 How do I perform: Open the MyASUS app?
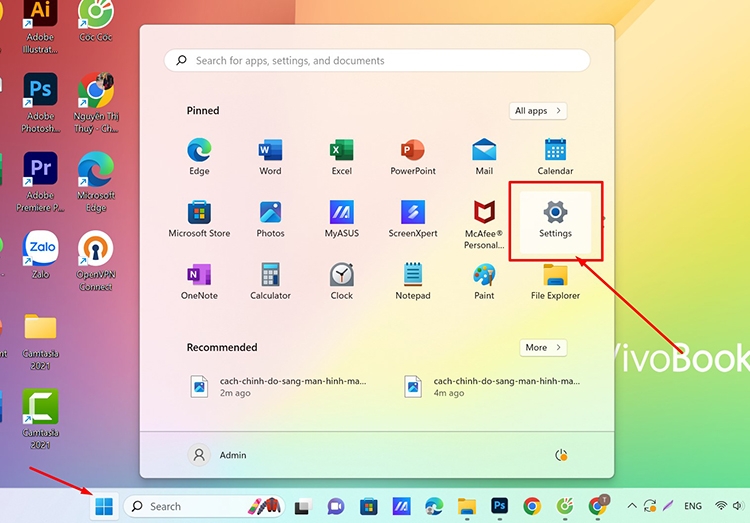342,219
